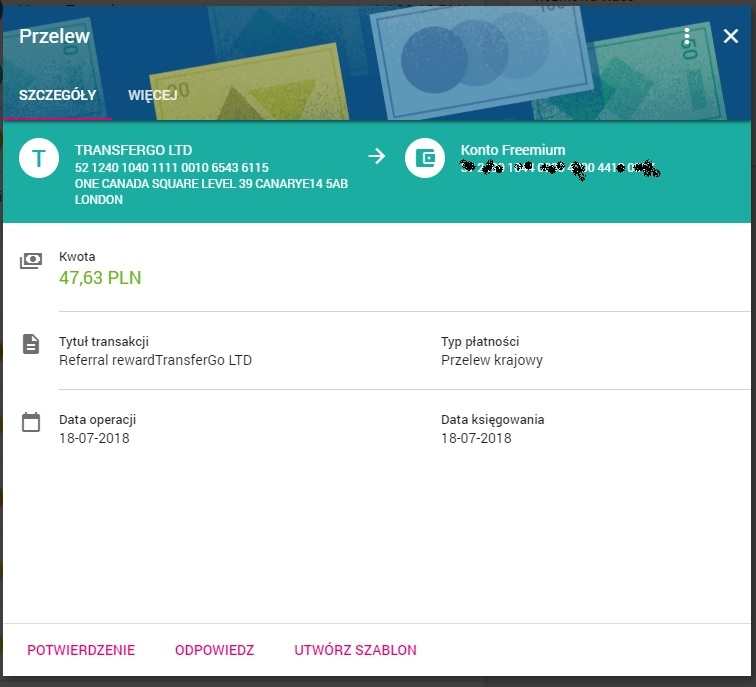Click the Data operacji label
This screenshot has height=687, width=756.
(97, 419)
